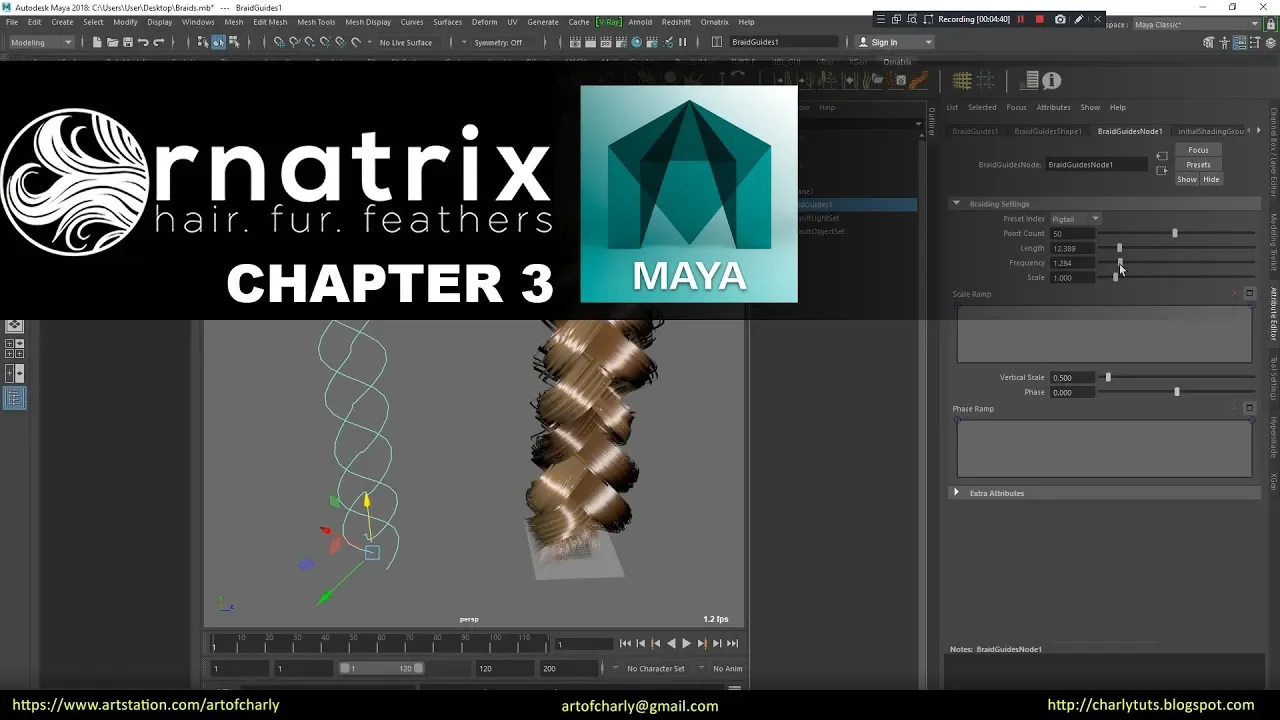The width and height of the screenshot is (1280, 720).
Task: Open the Ornatrix menu
Action: tap(714, 22)
